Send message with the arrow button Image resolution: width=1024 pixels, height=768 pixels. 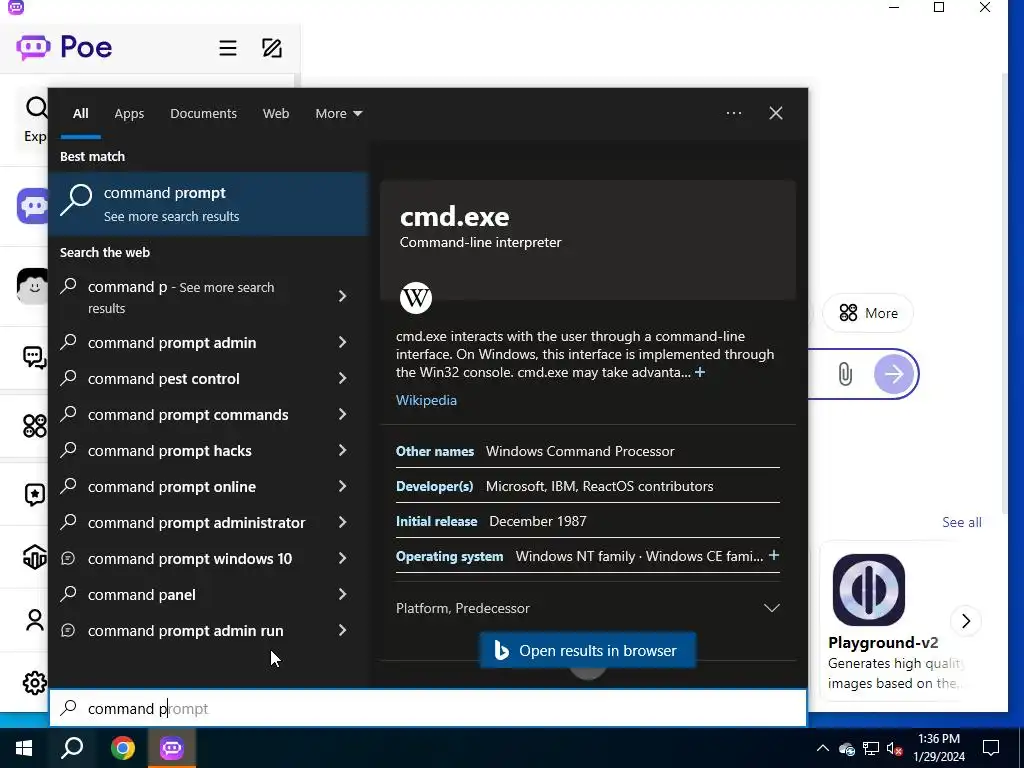tap(893, 374)
